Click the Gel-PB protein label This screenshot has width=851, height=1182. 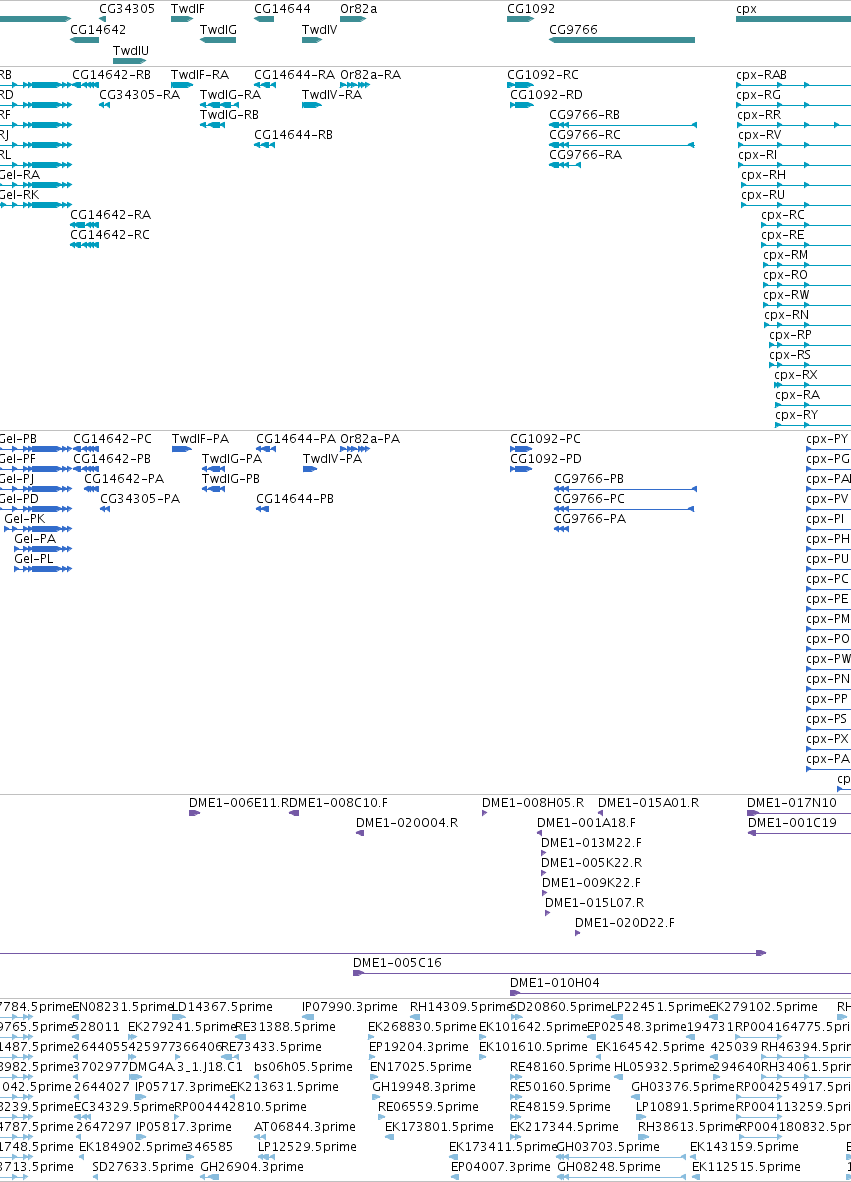coord(18,439)
